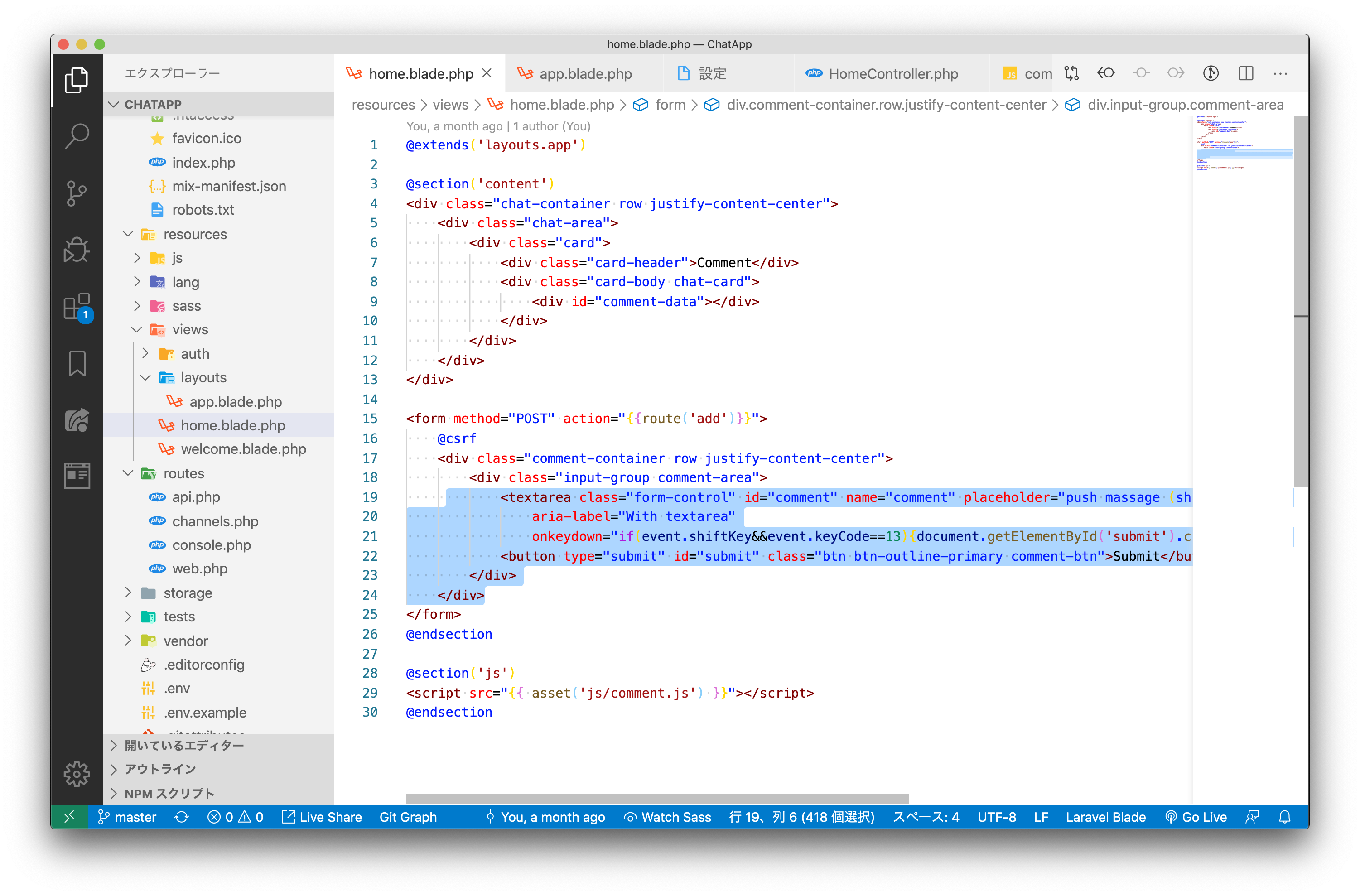Open the More Actions ellipsis menu
Screen dimensions: 1360x896
pyautogui.click(x=1281, y=73)
